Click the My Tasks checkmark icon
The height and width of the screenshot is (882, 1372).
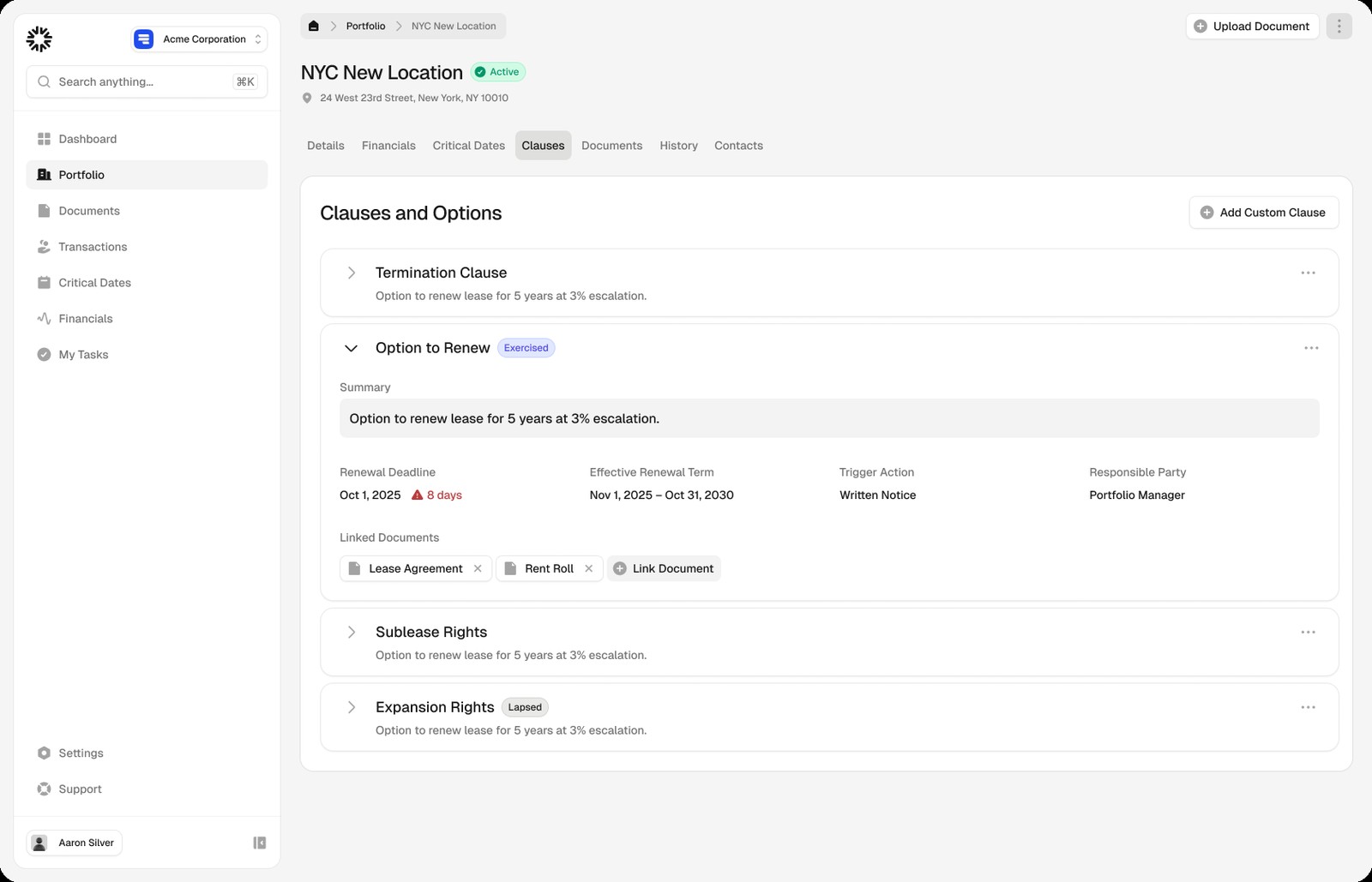click(x=44, y=355)
